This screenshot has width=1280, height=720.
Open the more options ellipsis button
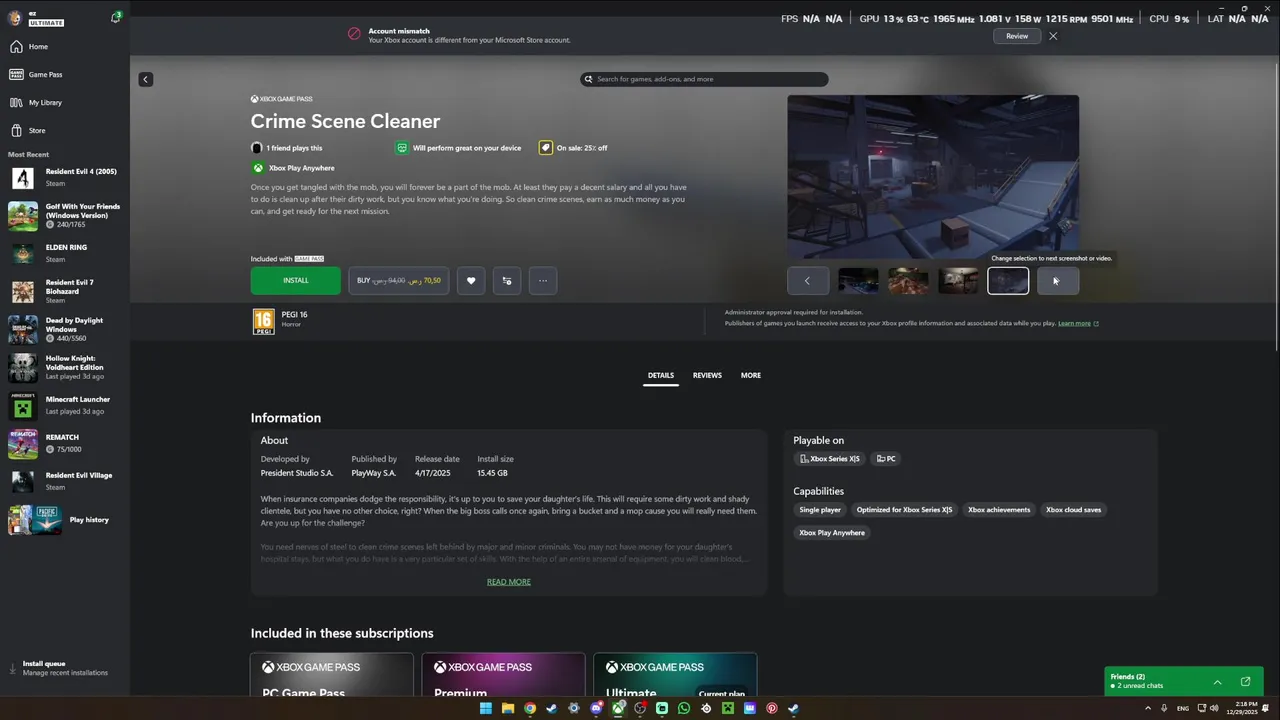pyautogui.click(x=543, y=281)
